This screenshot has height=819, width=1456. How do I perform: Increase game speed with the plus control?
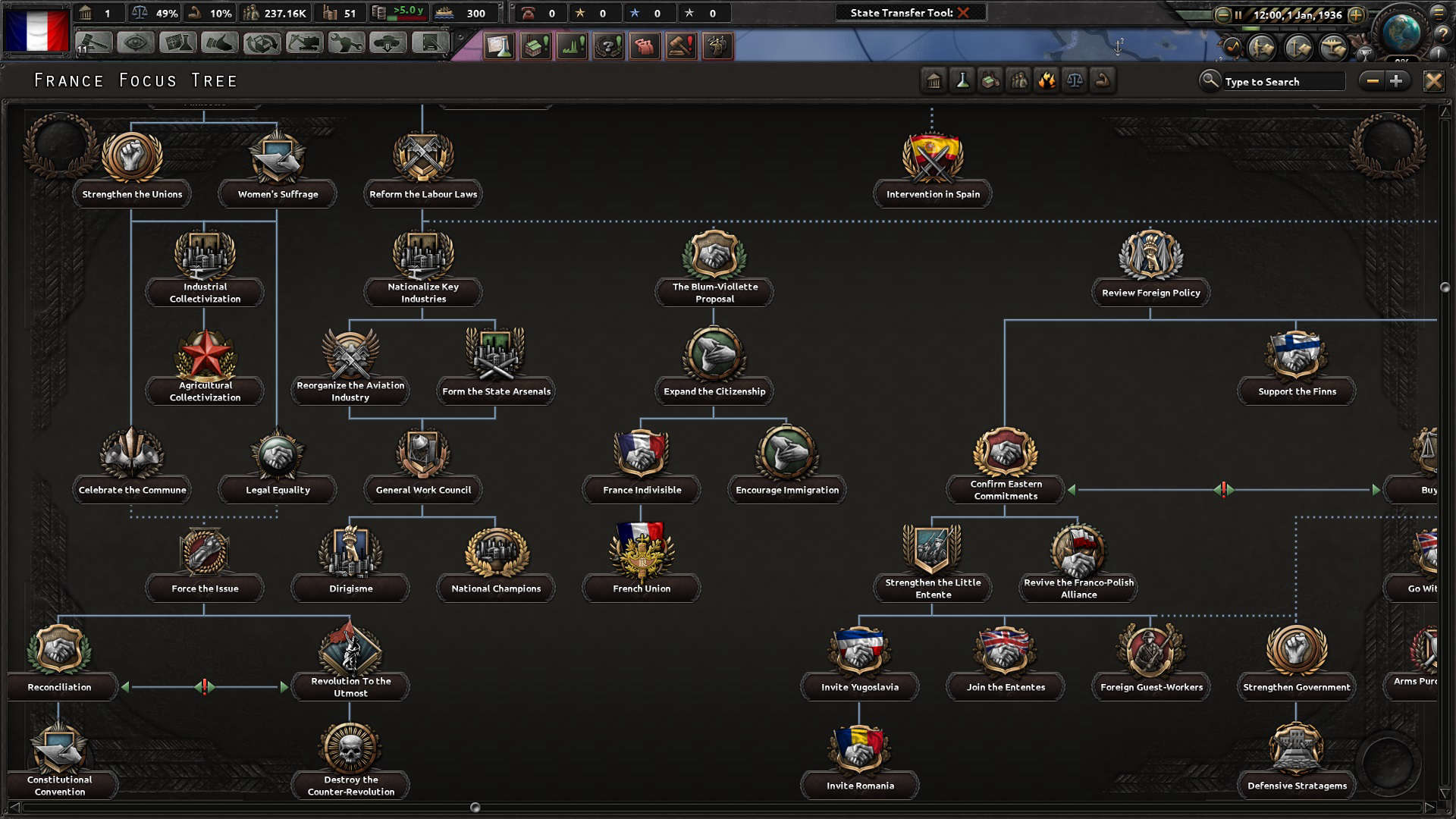click(x=1355, y=14)
